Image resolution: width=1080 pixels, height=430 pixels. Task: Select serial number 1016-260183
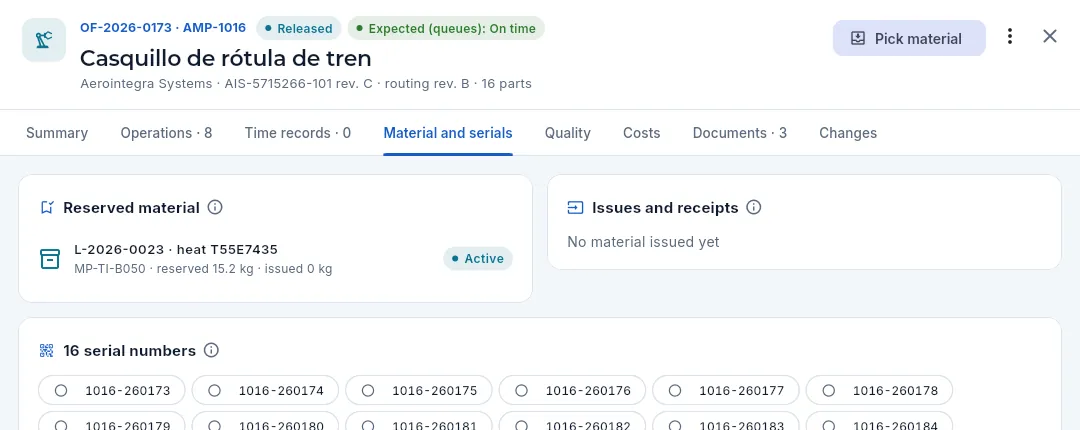(x=726, y=421)
